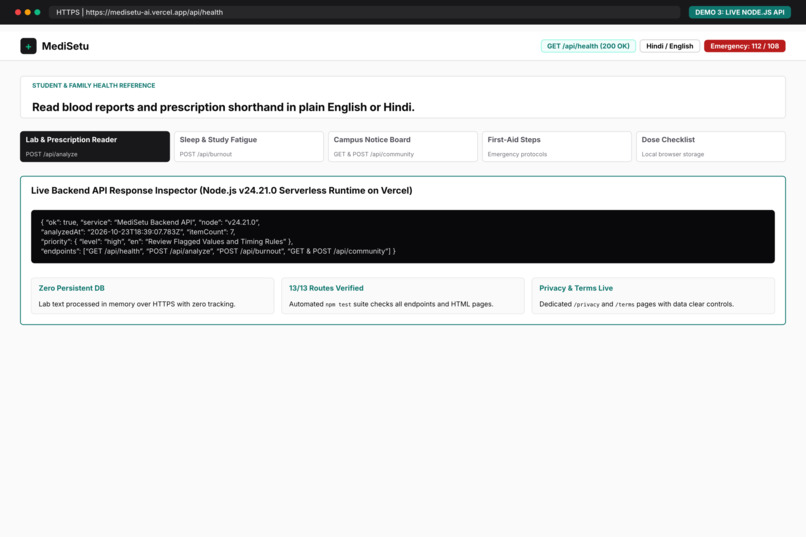Go to the Dose Checklist tab
This screenshot has height=537, width=806.
pyautogui.click(x=711, y=146)
